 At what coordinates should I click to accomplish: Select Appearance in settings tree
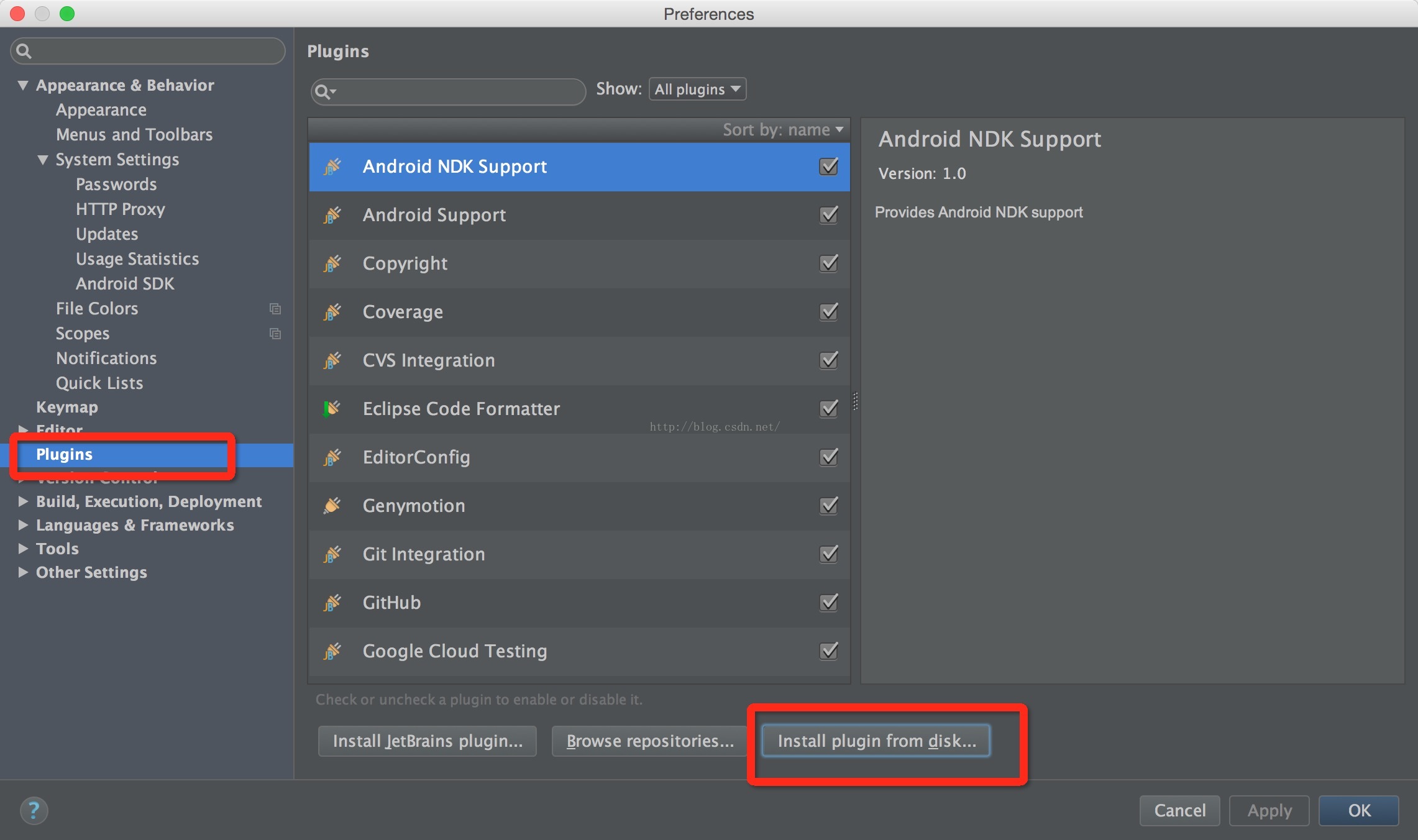pos(101,110)
